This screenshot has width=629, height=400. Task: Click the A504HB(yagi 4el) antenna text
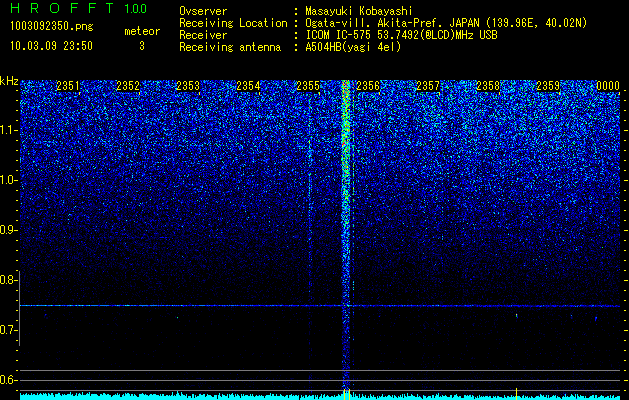pyautogui.click(x=353, y=47)
